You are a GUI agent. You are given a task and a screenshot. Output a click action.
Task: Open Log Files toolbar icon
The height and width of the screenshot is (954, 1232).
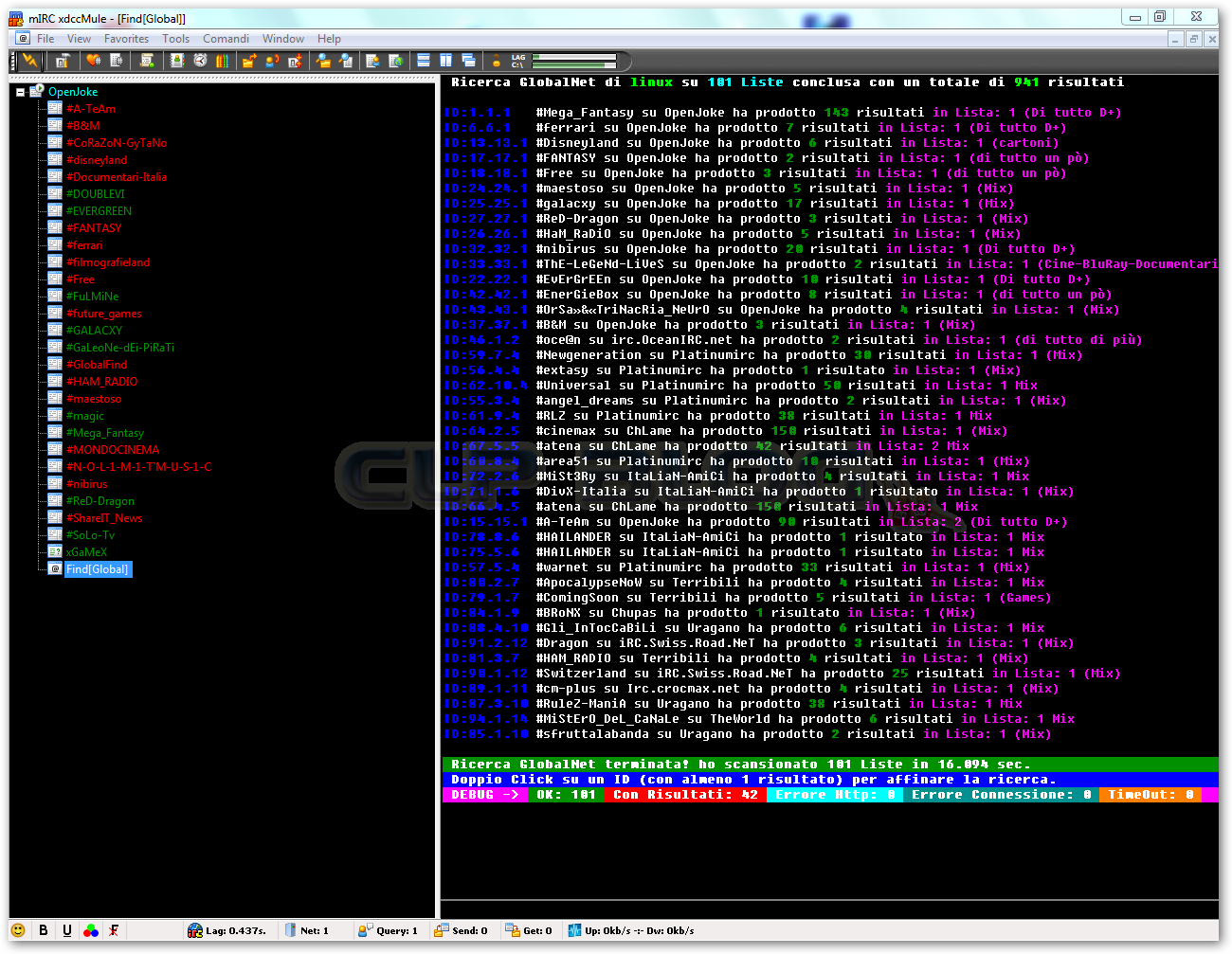[x=346, y=61]
